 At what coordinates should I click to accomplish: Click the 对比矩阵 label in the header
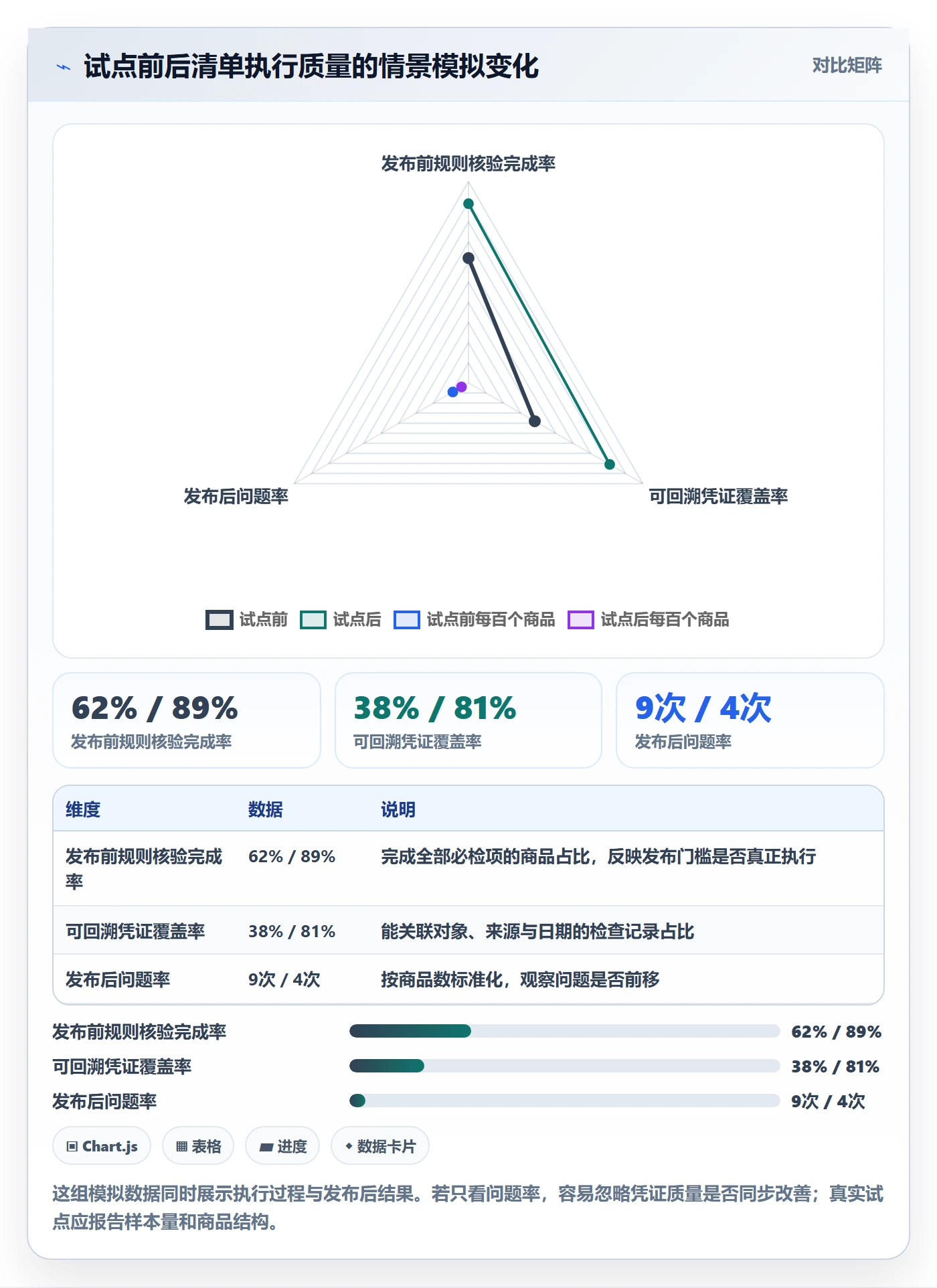pos(847,65)
